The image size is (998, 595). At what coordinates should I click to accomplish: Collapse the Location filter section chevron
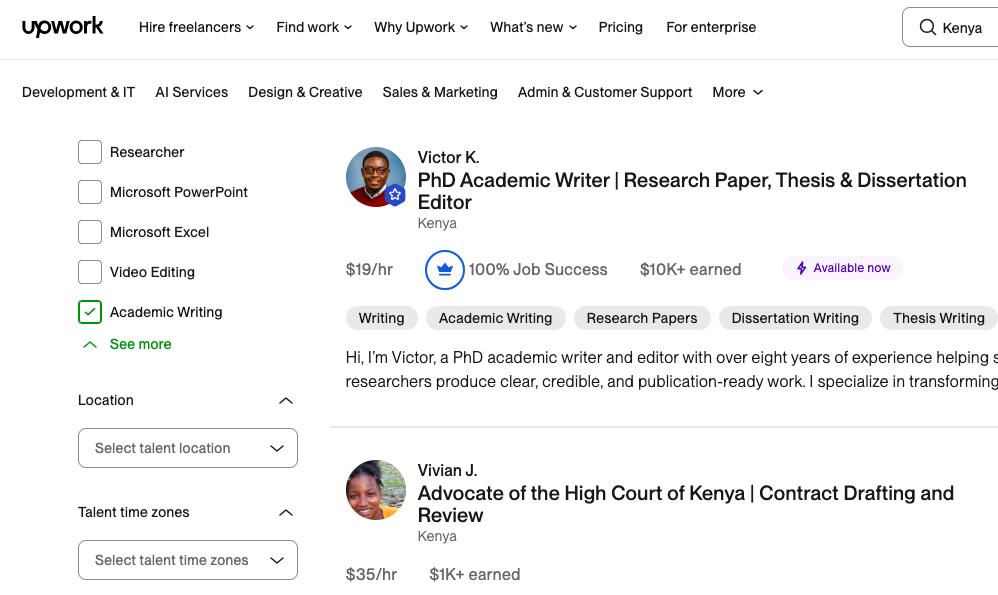pyautogui.click(x=286, y=401)
